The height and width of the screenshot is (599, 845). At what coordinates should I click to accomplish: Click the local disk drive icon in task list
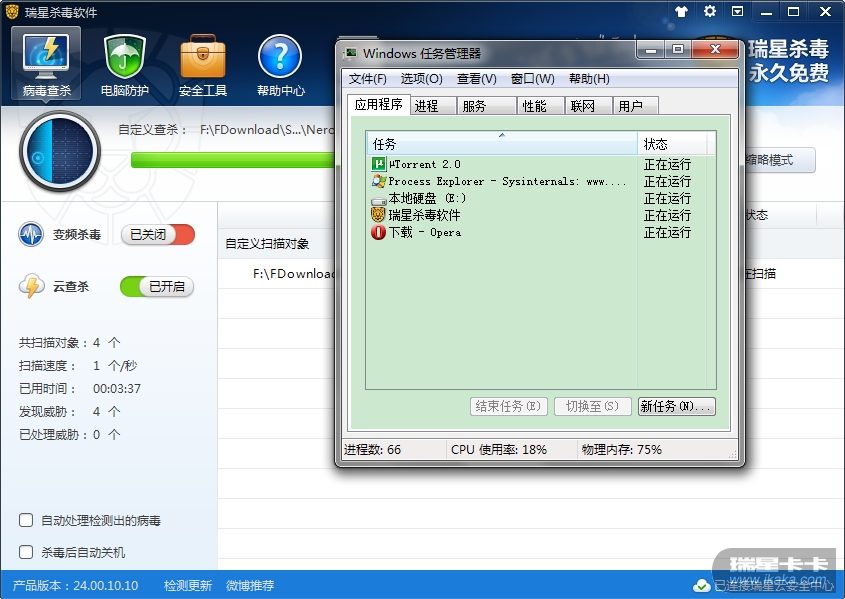pos(378,199)
